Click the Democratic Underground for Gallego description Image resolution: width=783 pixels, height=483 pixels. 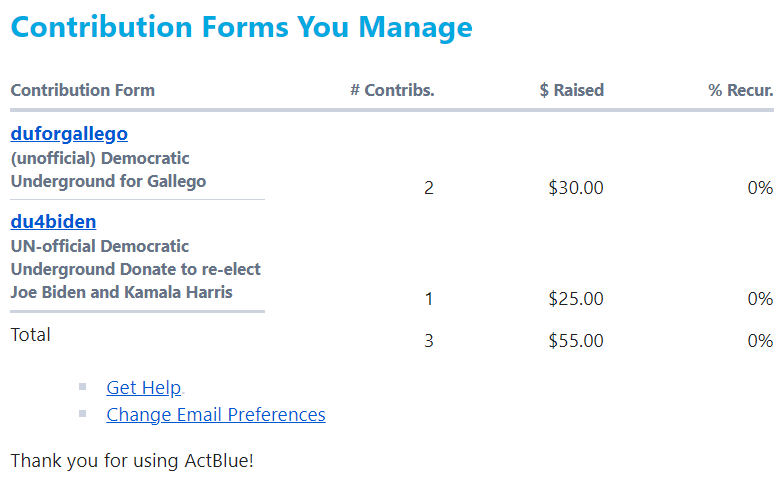click(108, 170)
